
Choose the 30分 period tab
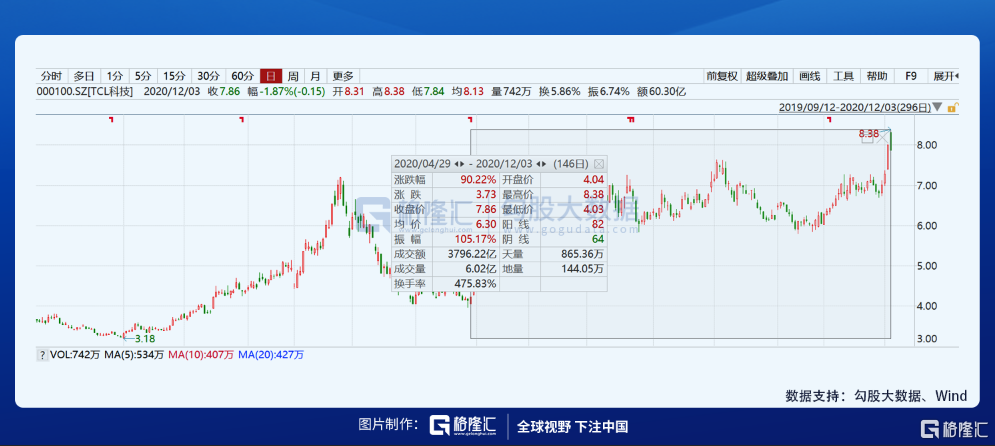coord(208,76)
